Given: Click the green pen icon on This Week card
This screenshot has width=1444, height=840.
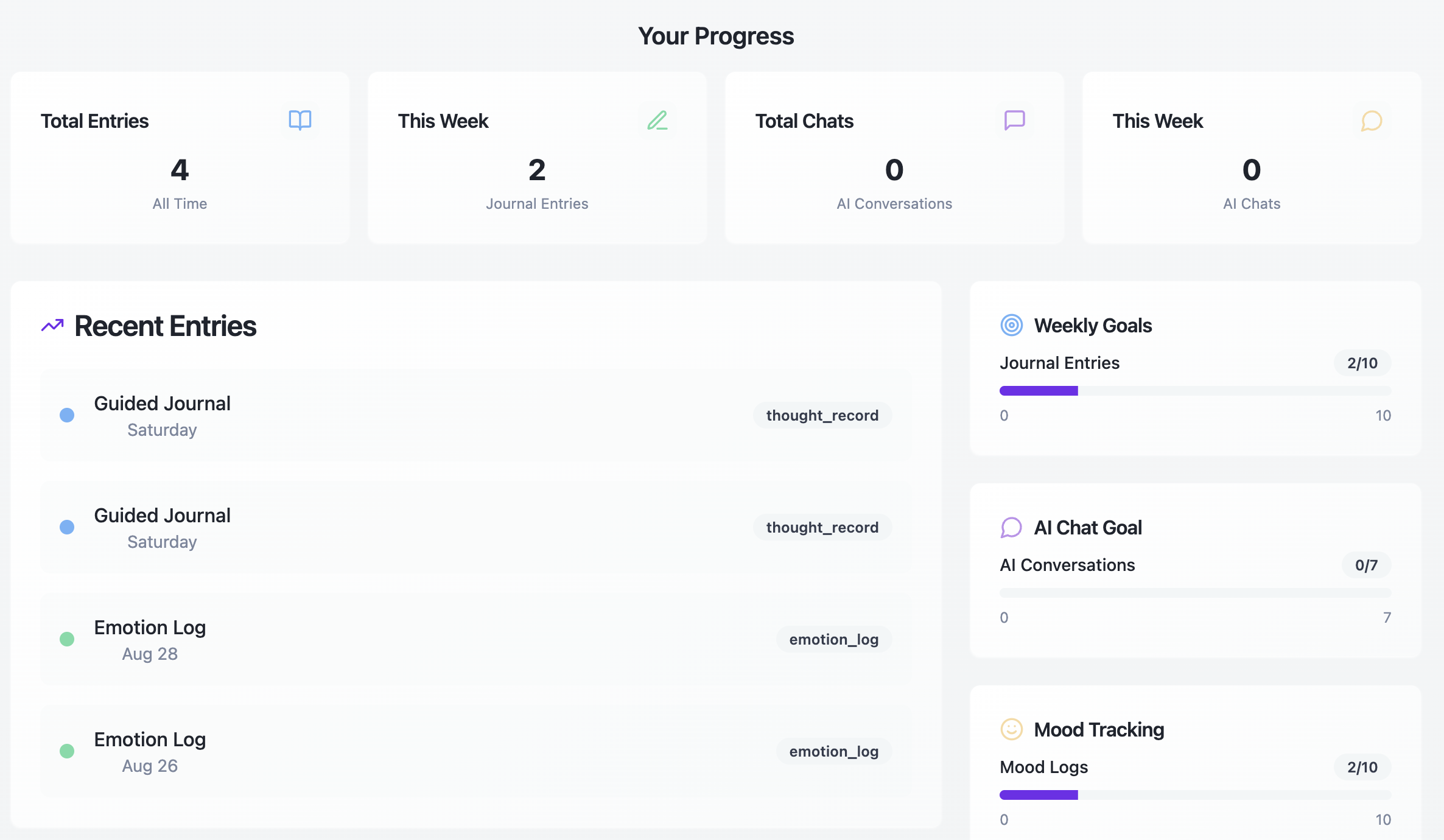Looking at the screenshot, I should [x=657, y=121].
